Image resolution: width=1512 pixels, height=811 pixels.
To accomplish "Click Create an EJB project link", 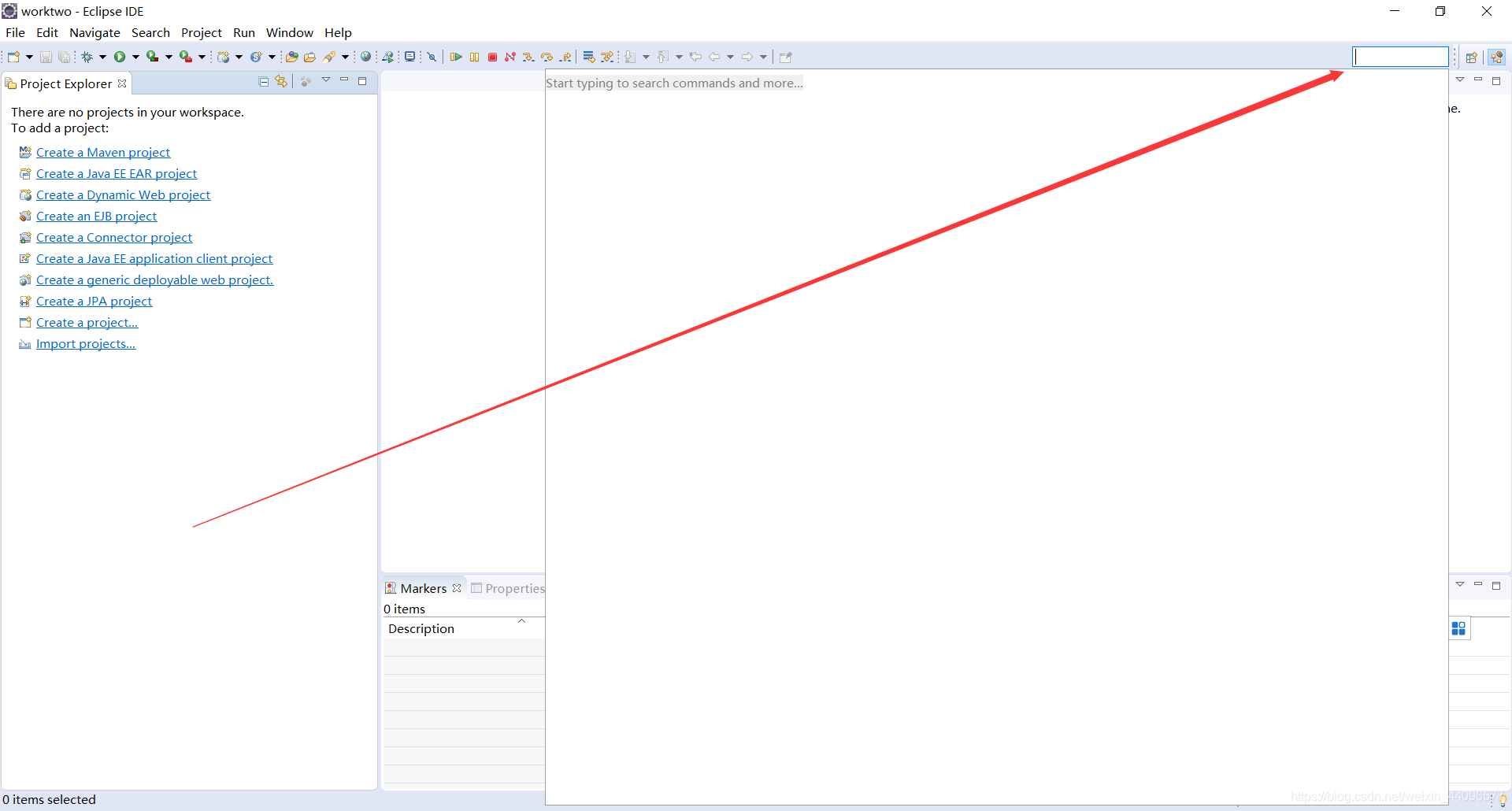I will [x=96, y=216].
